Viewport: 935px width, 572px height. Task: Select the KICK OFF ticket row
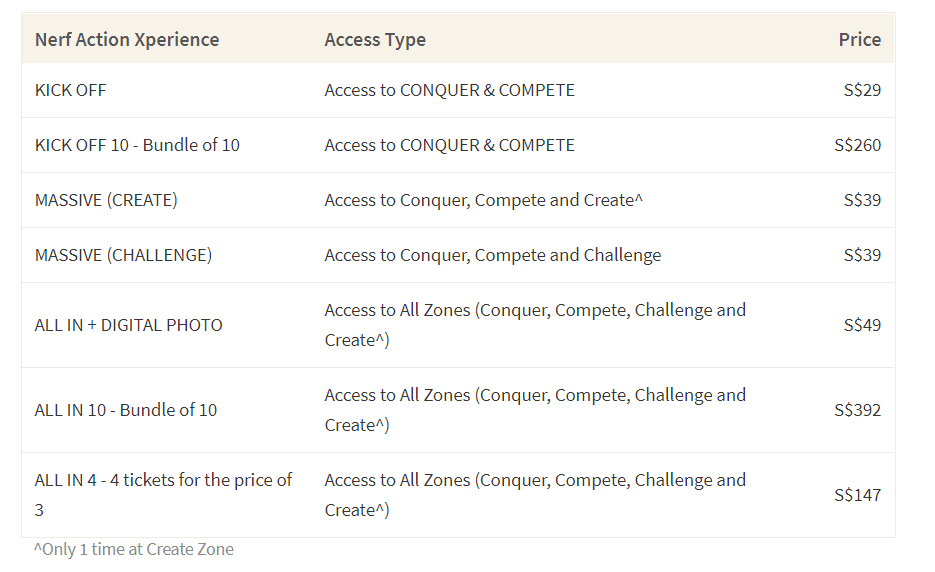(x=458, y=90)
